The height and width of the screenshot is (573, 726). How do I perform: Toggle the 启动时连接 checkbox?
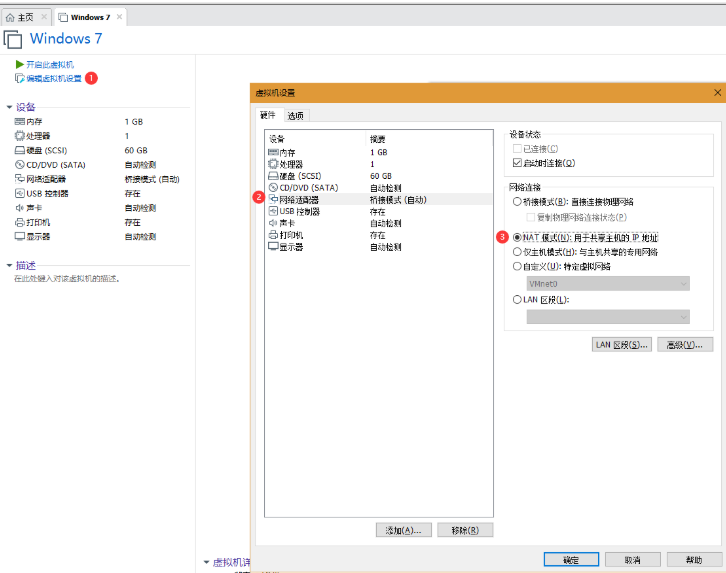[517, 163]
